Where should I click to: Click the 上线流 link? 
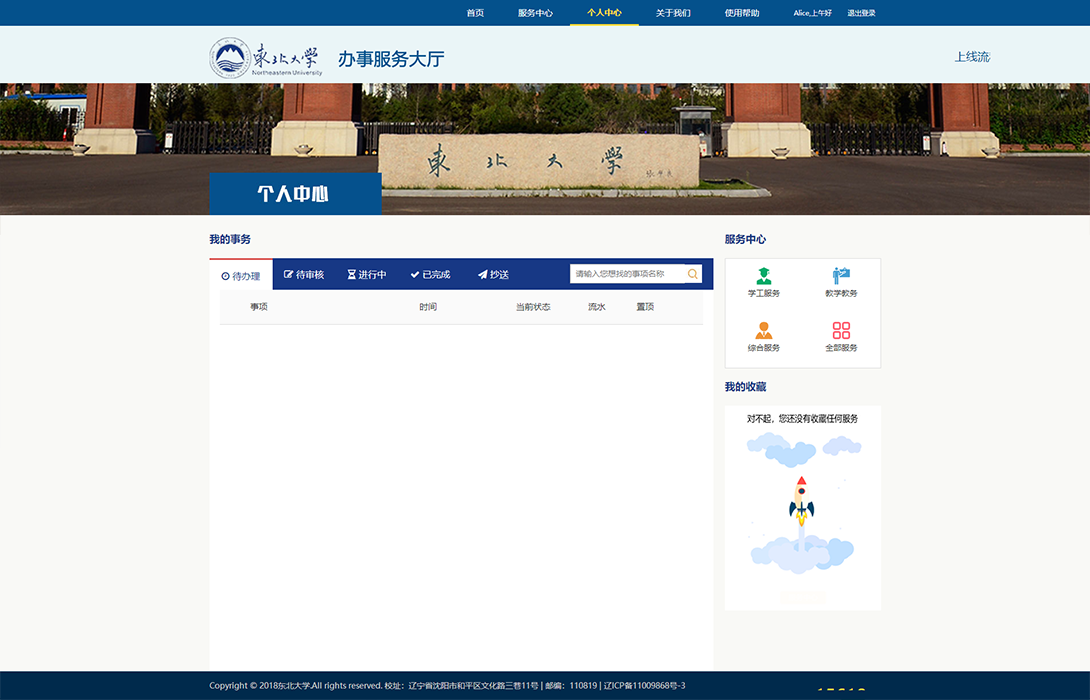(x=971, y=57)
